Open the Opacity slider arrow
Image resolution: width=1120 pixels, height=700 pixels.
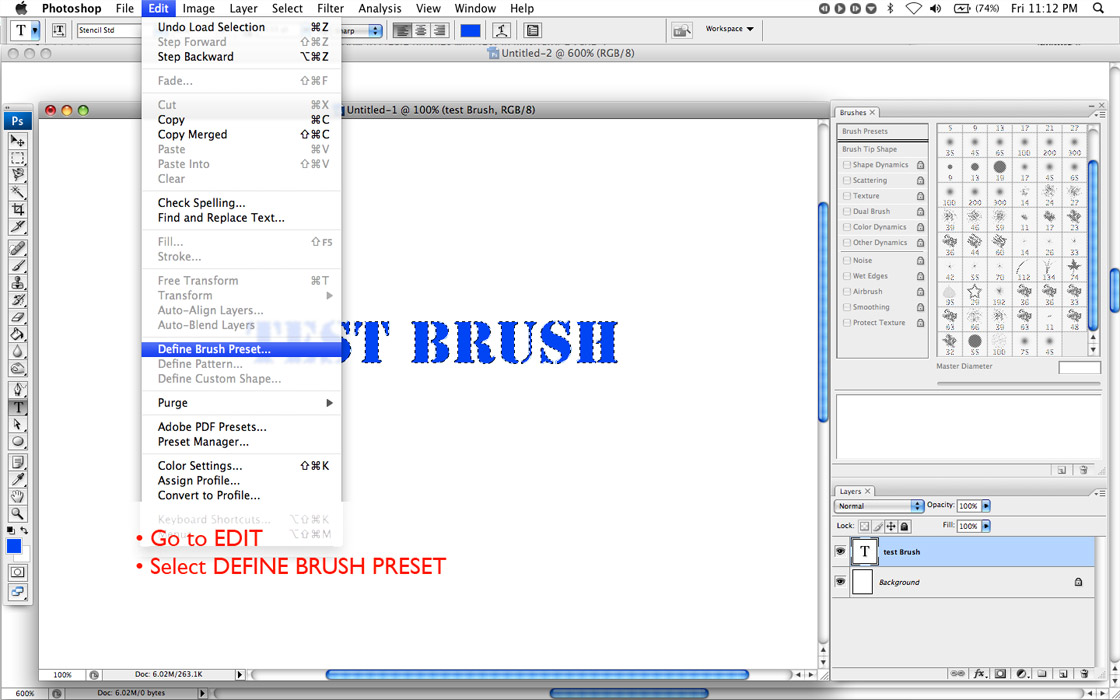click(986, 506)
